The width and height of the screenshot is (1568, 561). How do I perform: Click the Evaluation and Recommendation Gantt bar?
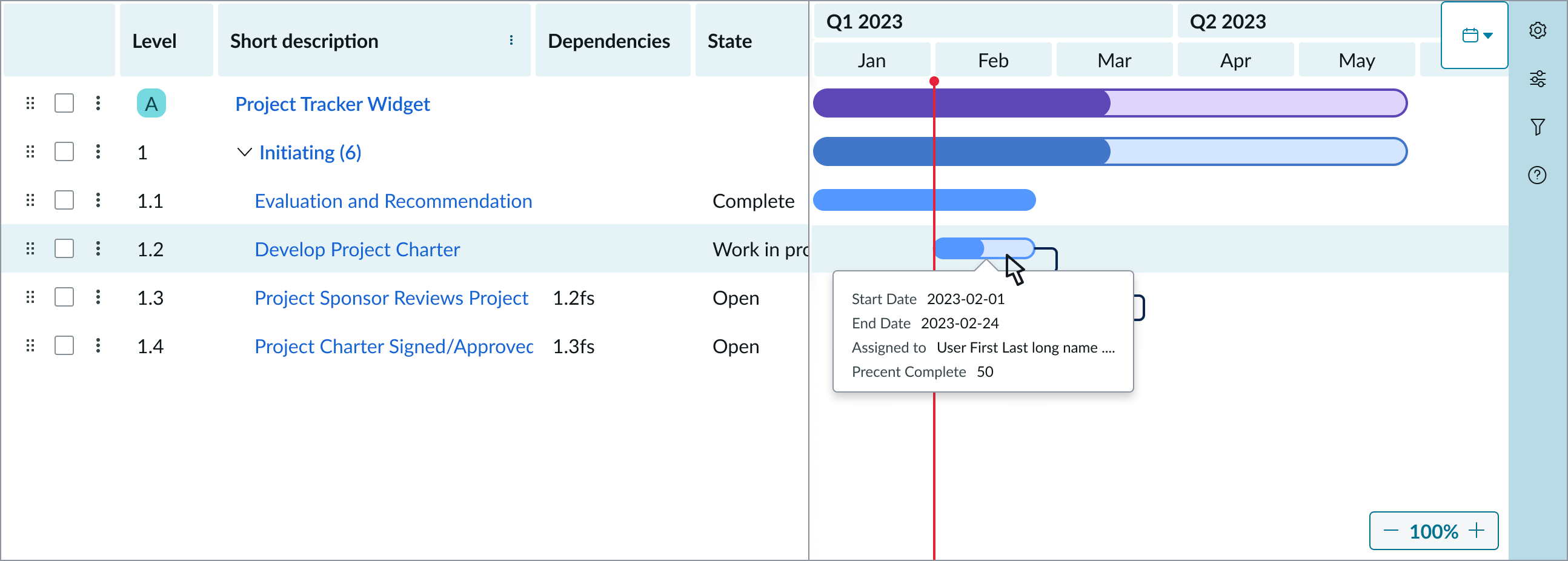pos(923,200)
